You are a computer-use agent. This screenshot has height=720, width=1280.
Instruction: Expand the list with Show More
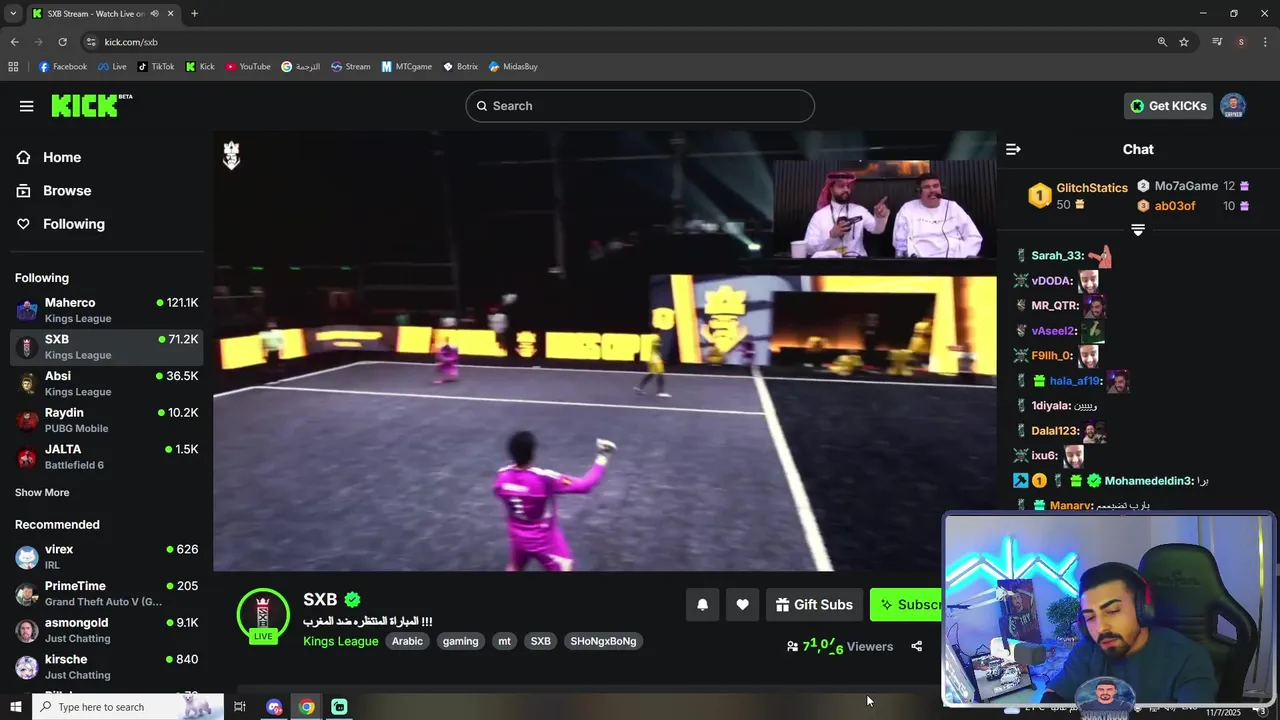(x=42, y=492)
